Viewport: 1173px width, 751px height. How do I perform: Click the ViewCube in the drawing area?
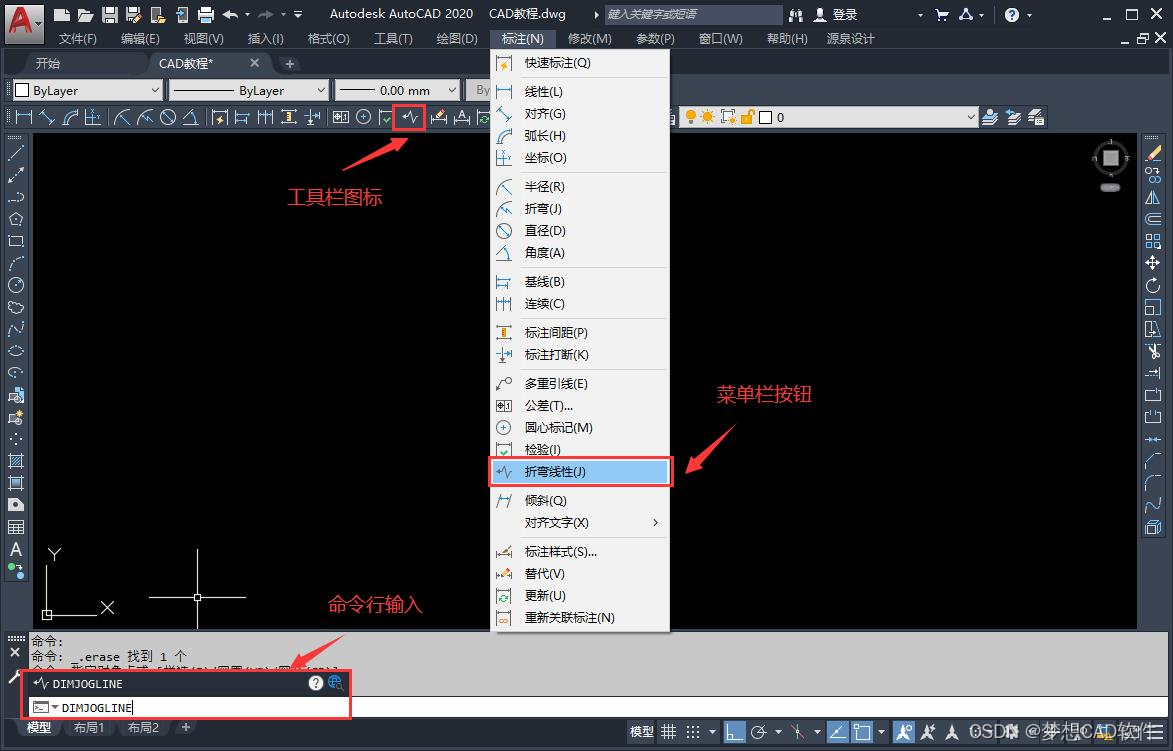(x=1111, y=158)
